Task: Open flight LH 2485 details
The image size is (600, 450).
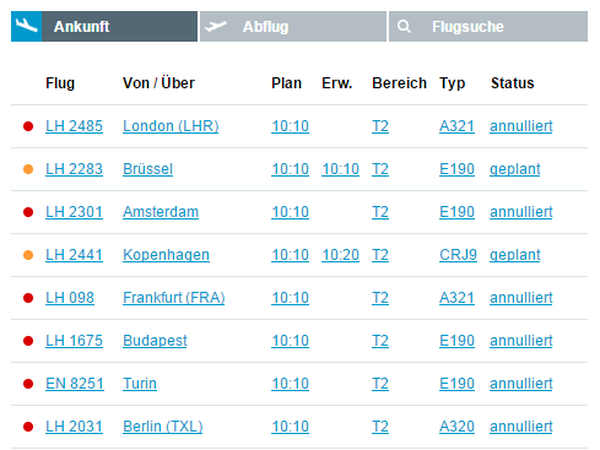Action: click(74, 126)
